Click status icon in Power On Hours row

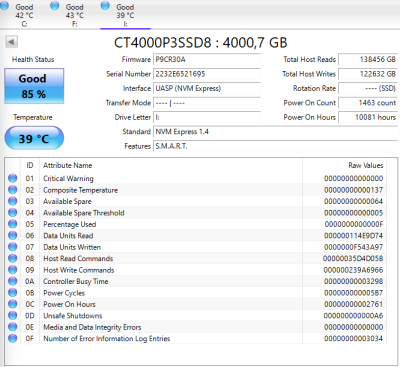tap(13, 304)
